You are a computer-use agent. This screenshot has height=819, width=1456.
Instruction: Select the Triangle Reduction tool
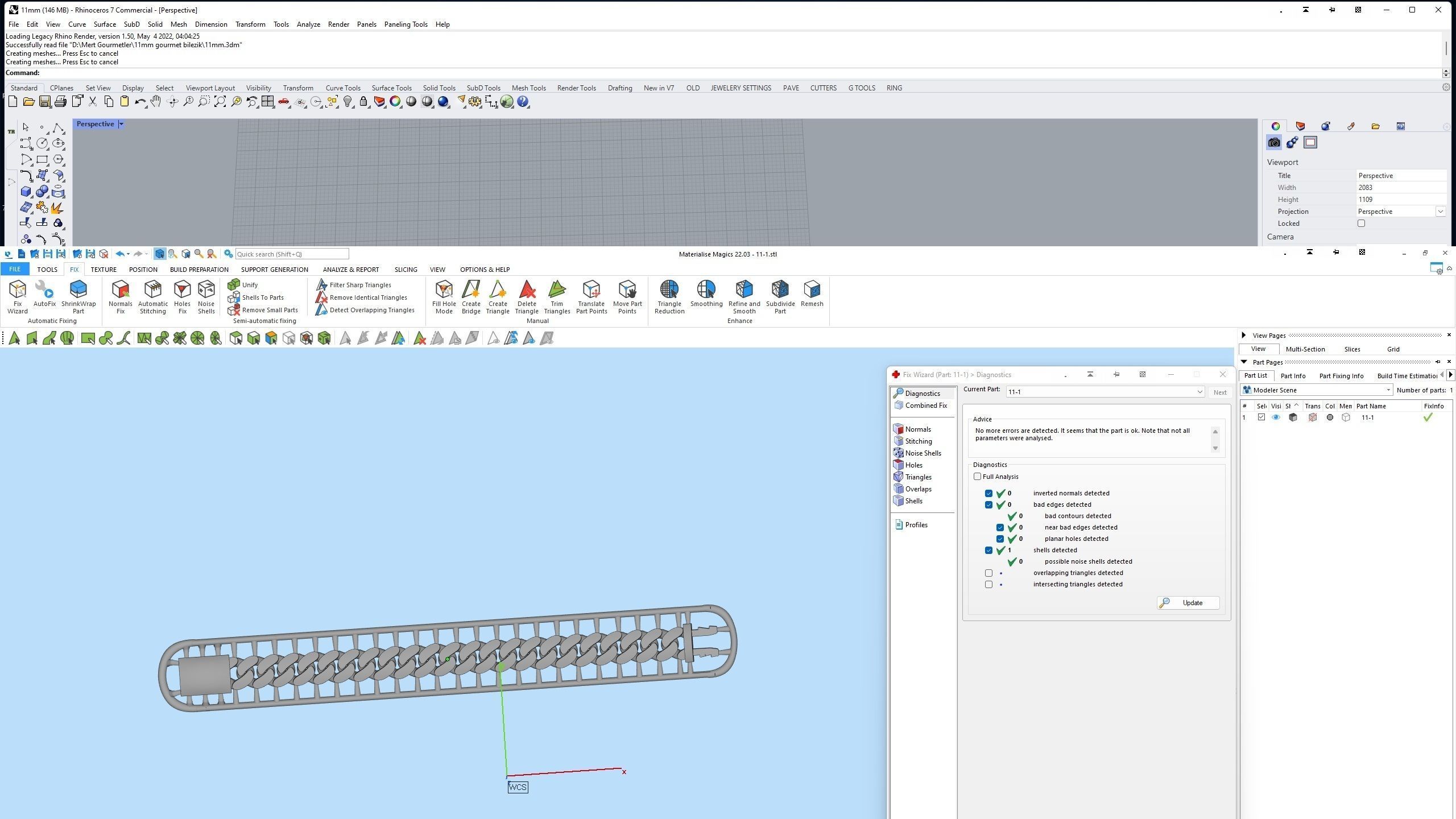[x=669, y=296]
